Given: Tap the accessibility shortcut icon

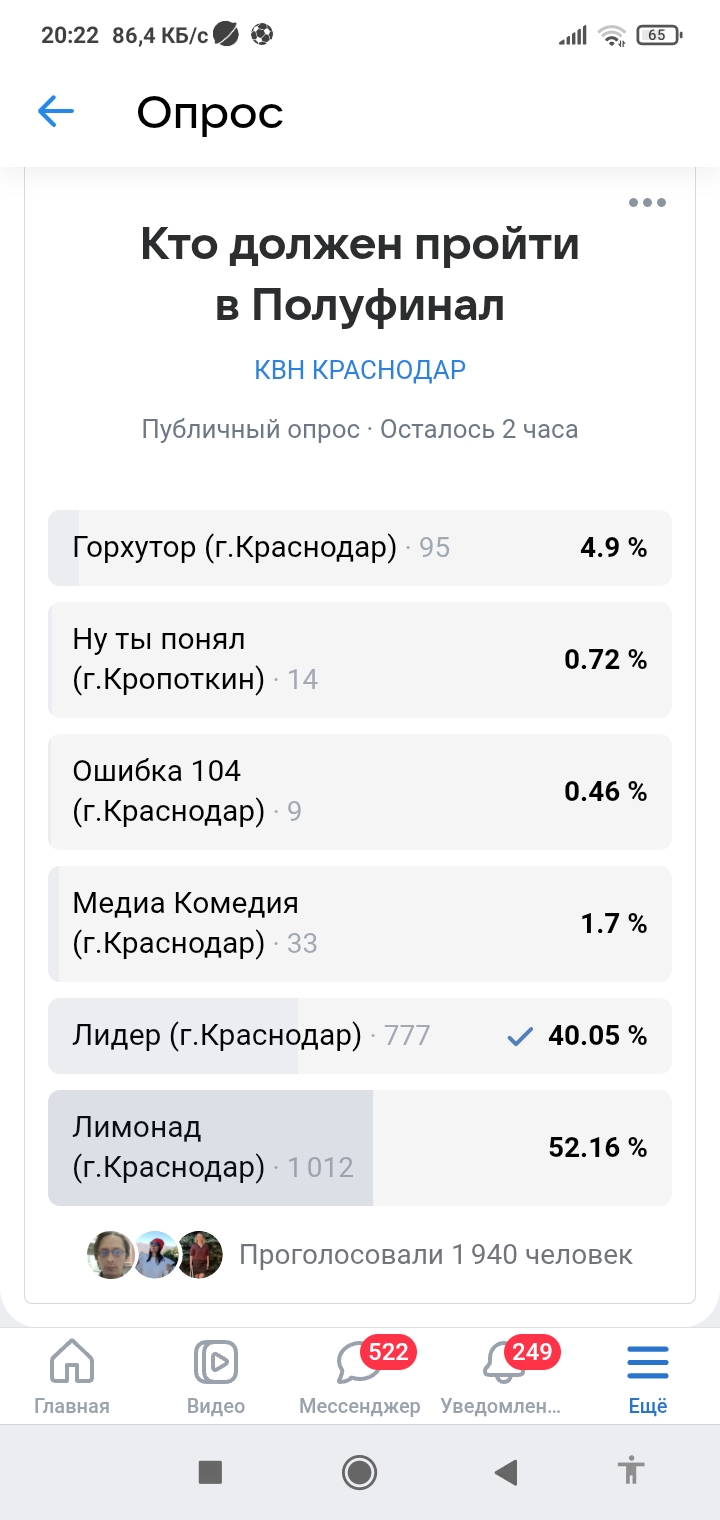Looking at the screenshot, I should click(630, 1471).
